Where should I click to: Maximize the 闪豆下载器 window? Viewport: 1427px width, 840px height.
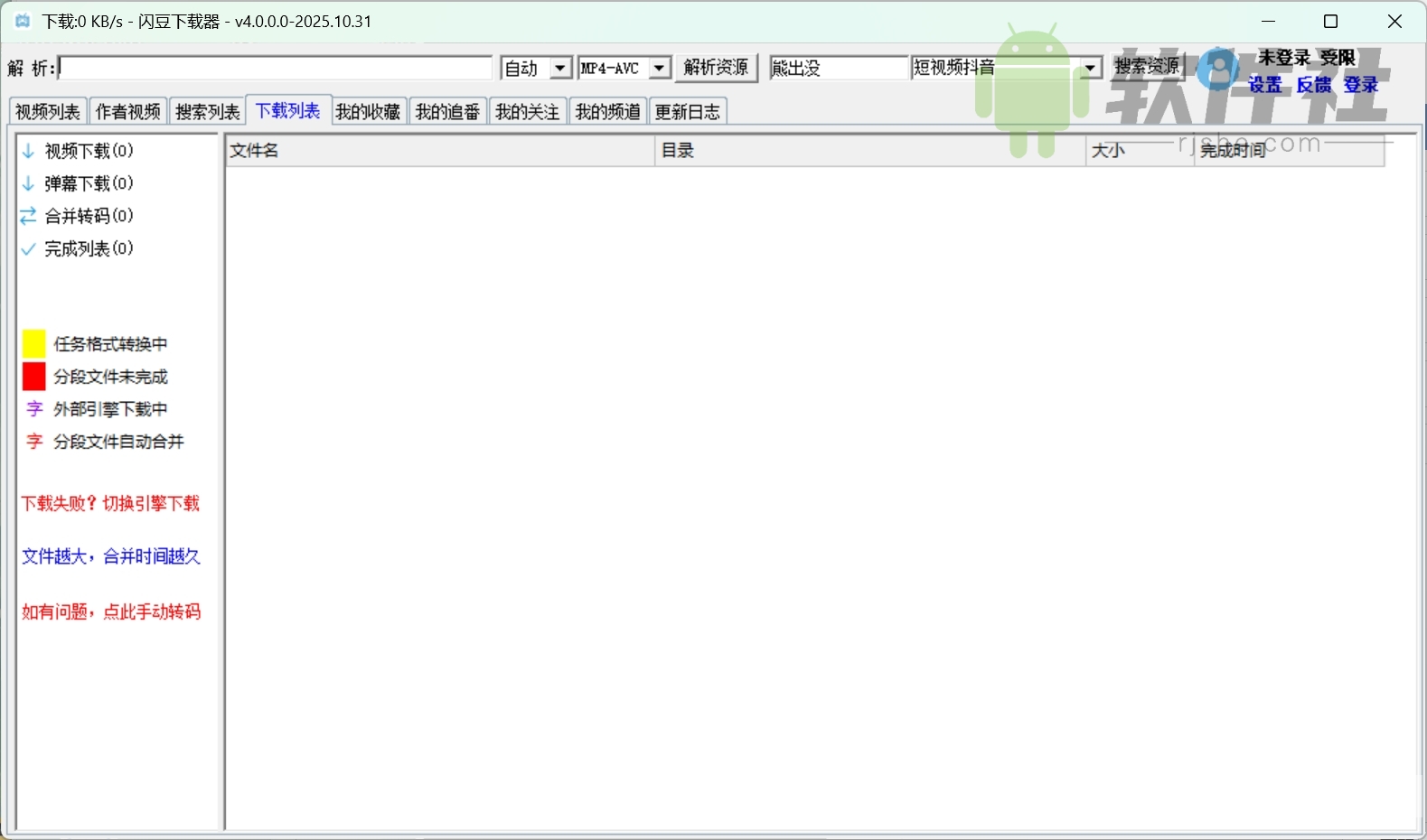[1330, 21]
